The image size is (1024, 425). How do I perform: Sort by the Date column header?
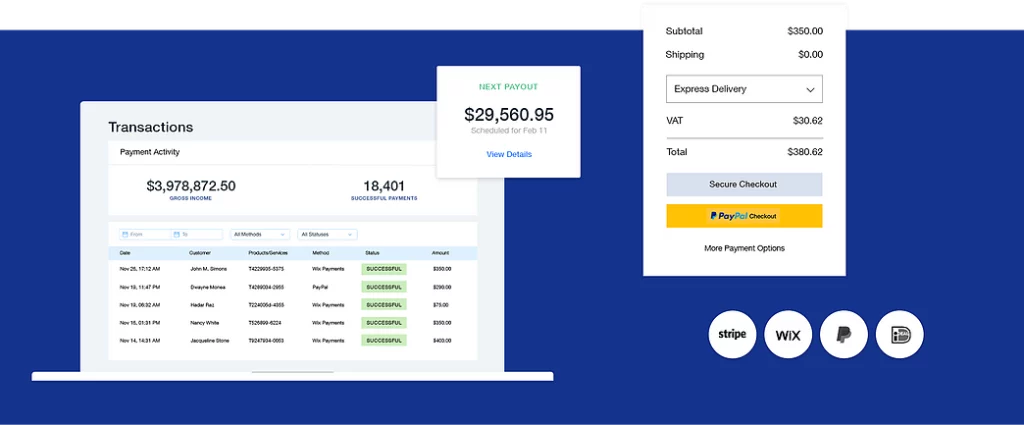[x=125, y=253]
